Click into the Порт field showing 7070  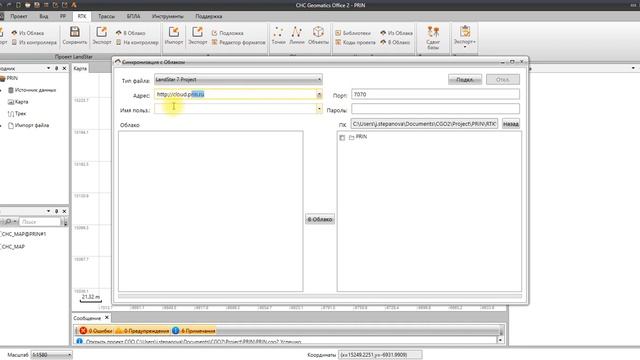pyautogui.click(x=435, y=94)
